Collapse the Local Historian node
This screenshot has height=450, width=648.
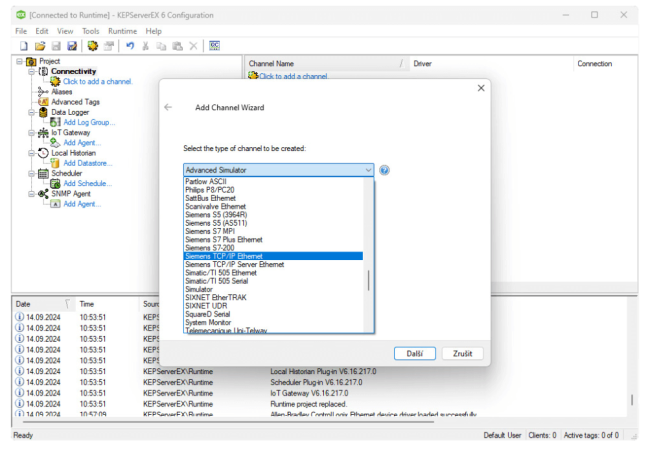[x=31, y=153]
